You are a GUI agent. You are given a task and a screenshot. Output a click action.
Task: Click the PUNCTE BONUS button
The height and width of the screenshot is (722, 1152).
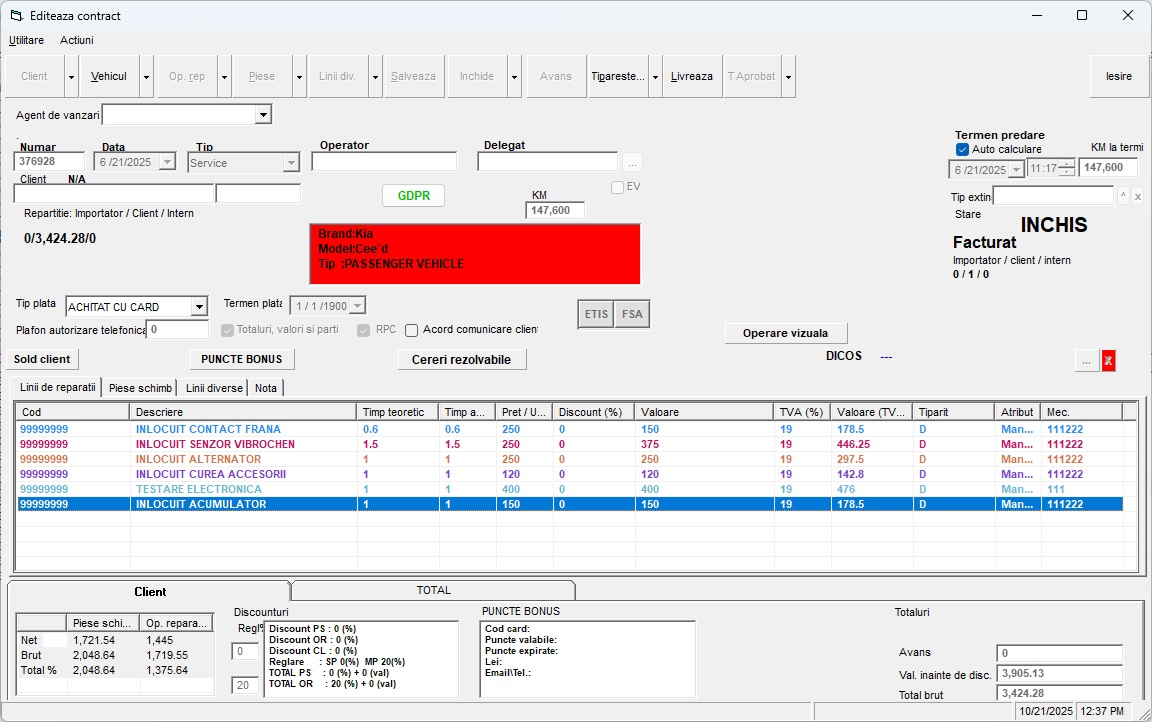point(241,359)
